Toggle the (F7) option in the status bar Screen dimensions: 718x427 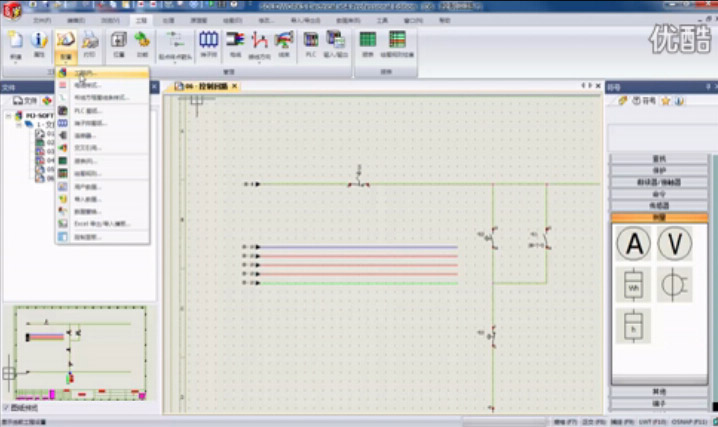(565, 422)
